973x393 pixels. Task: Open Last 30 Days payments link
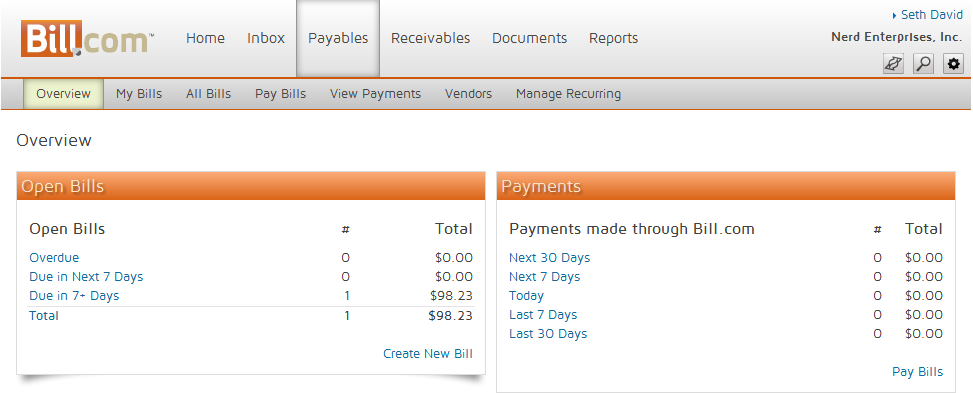548,333
